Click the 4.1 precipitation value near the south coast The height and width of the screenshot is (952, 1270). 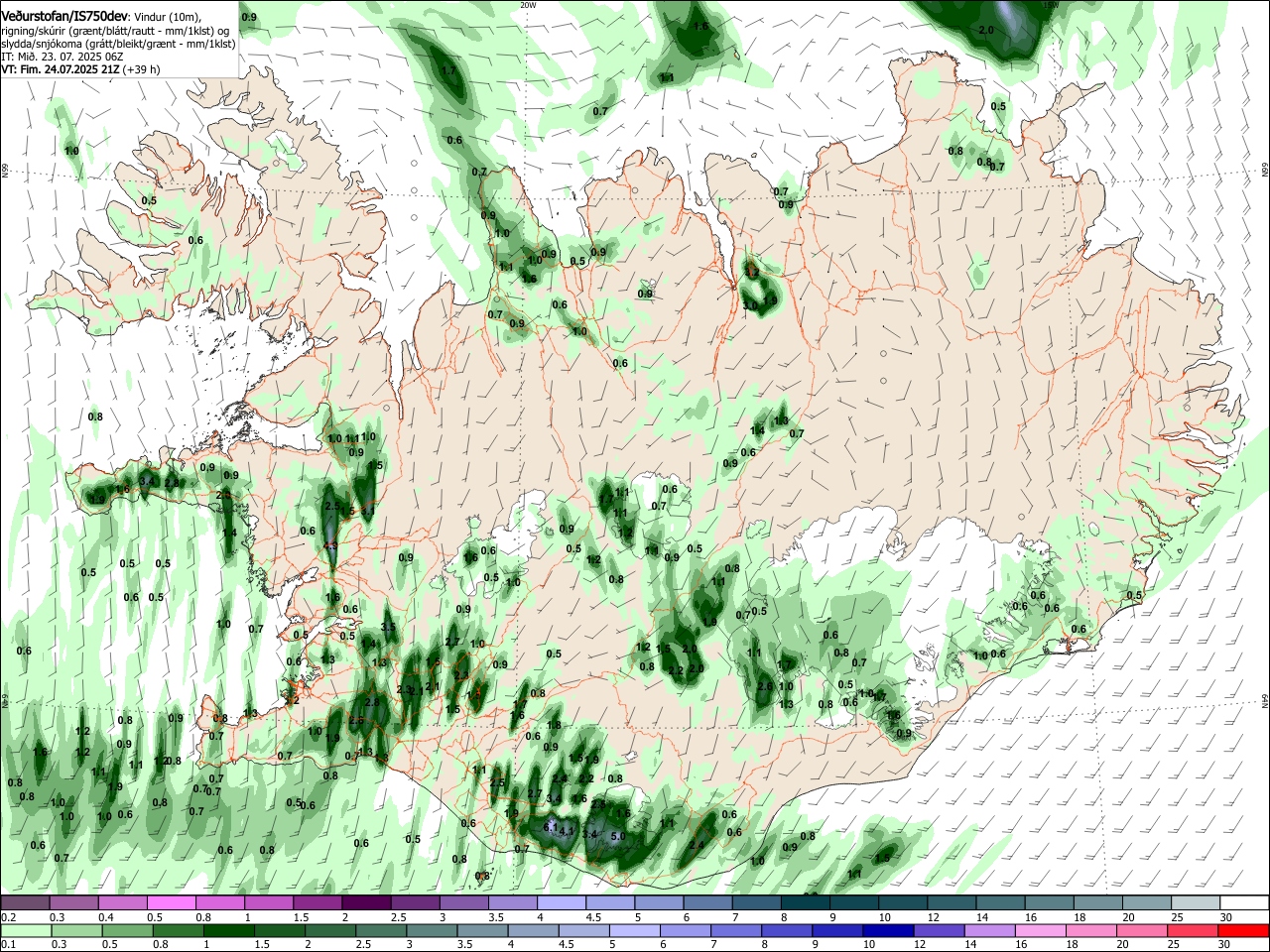(x=568, y=832)
